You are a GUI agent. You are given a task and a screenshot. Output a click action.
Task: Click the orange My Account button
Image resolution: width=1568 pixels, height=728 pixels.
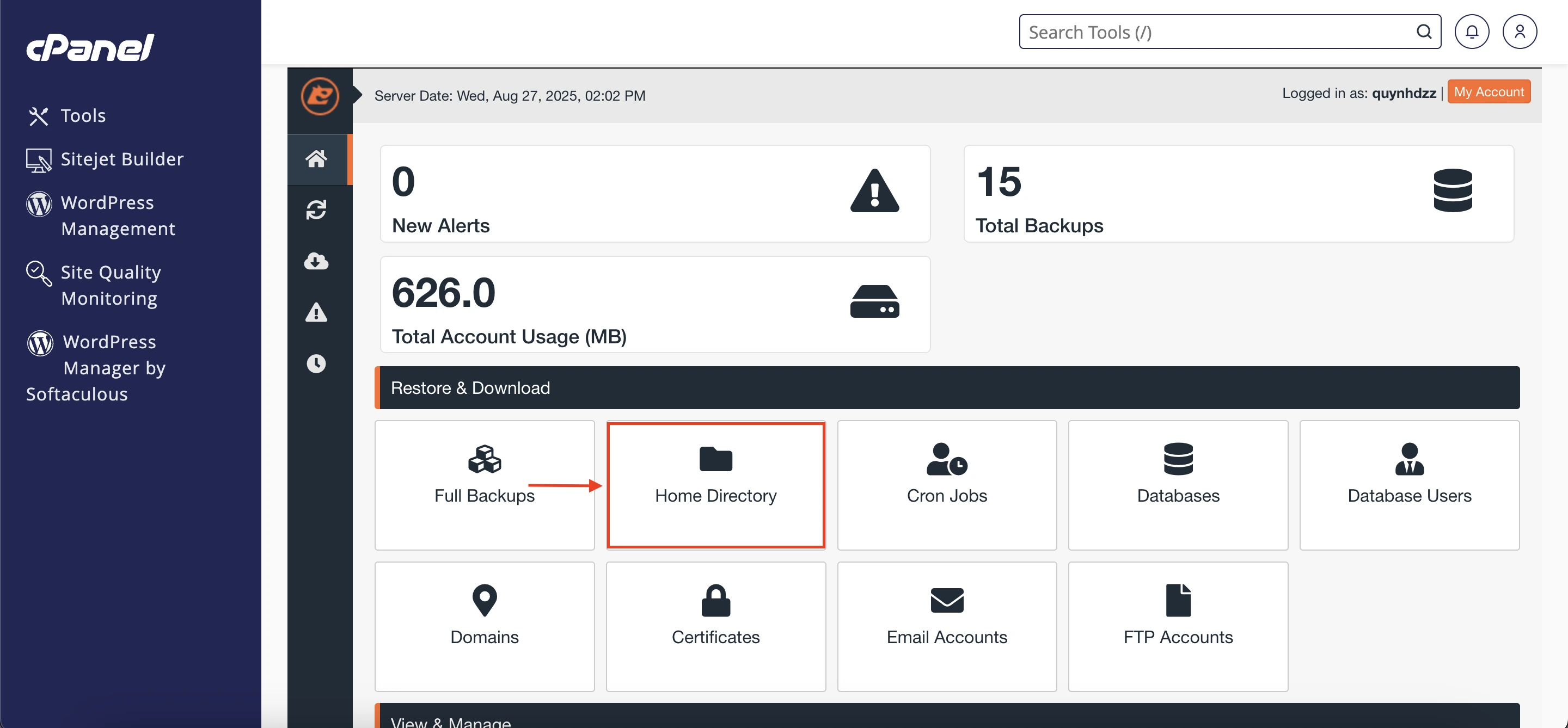pos(1489,92)
